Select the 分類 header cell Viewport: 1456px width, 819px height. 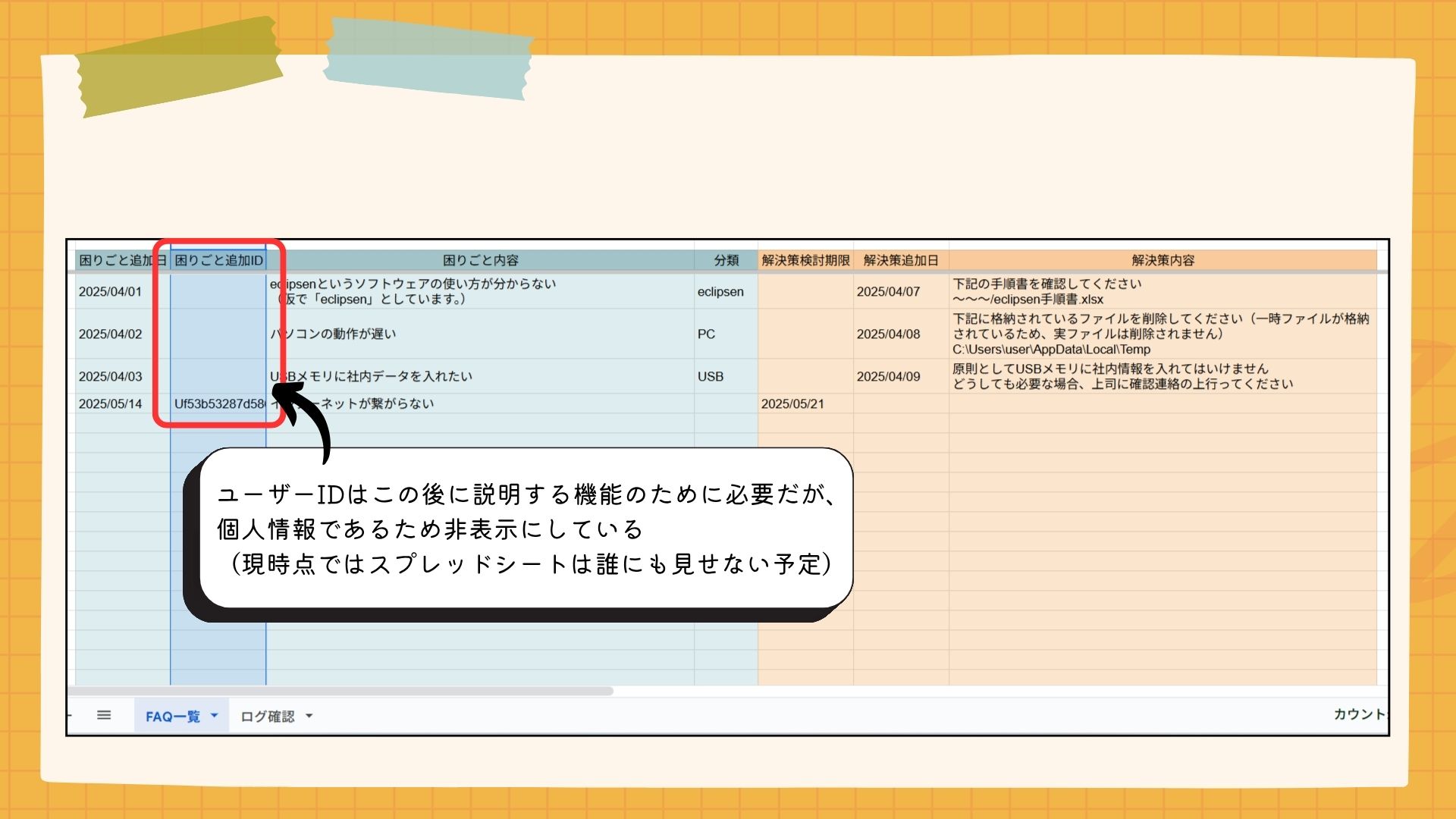click(x=726, y=260)
